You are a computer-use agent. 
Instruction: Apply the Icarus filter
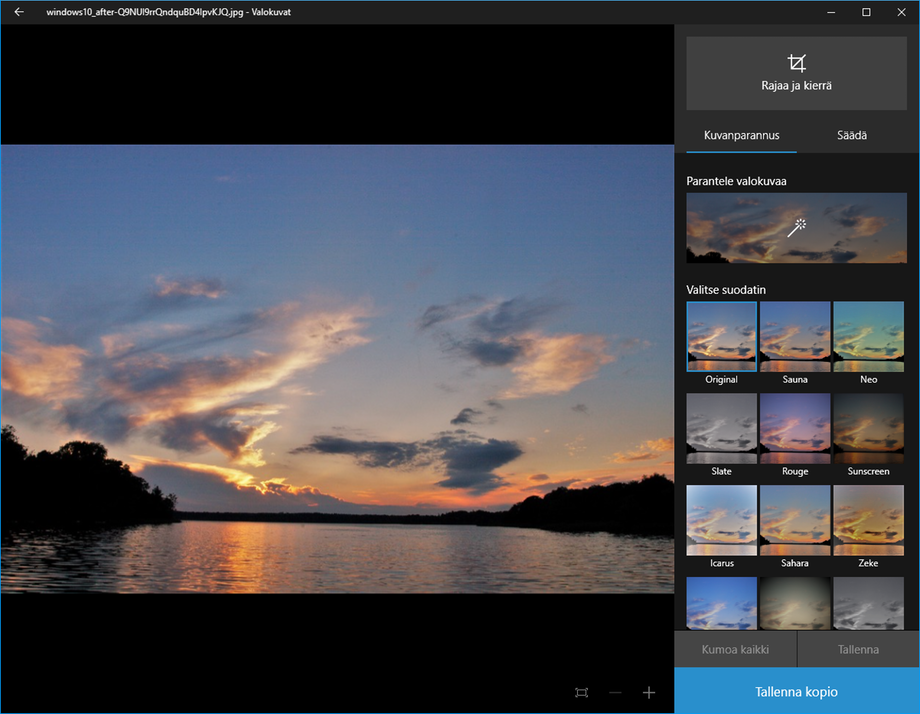point(721,519)
